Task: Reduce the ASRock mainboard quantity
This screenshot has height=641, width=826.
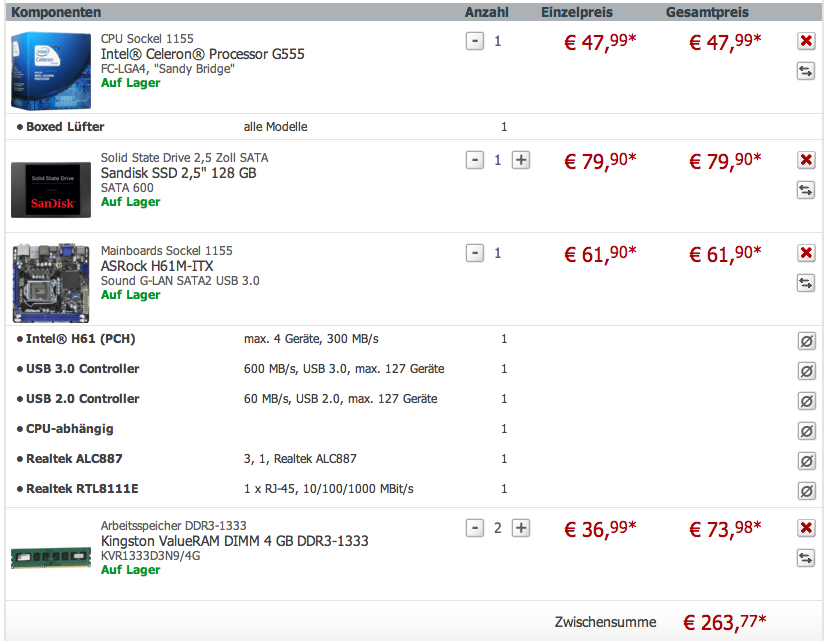Action: click(475, 253)
